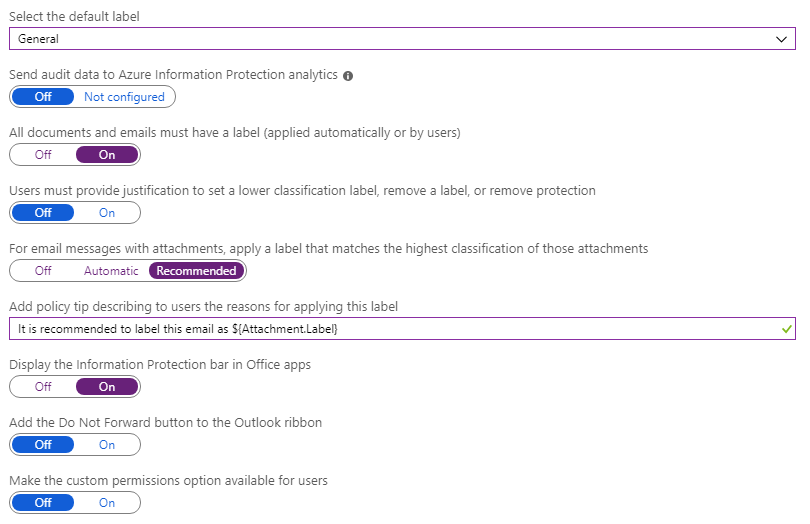Set custom permissions option to Off
Viewport: 810px width, 524px height.
click(43, 503)
